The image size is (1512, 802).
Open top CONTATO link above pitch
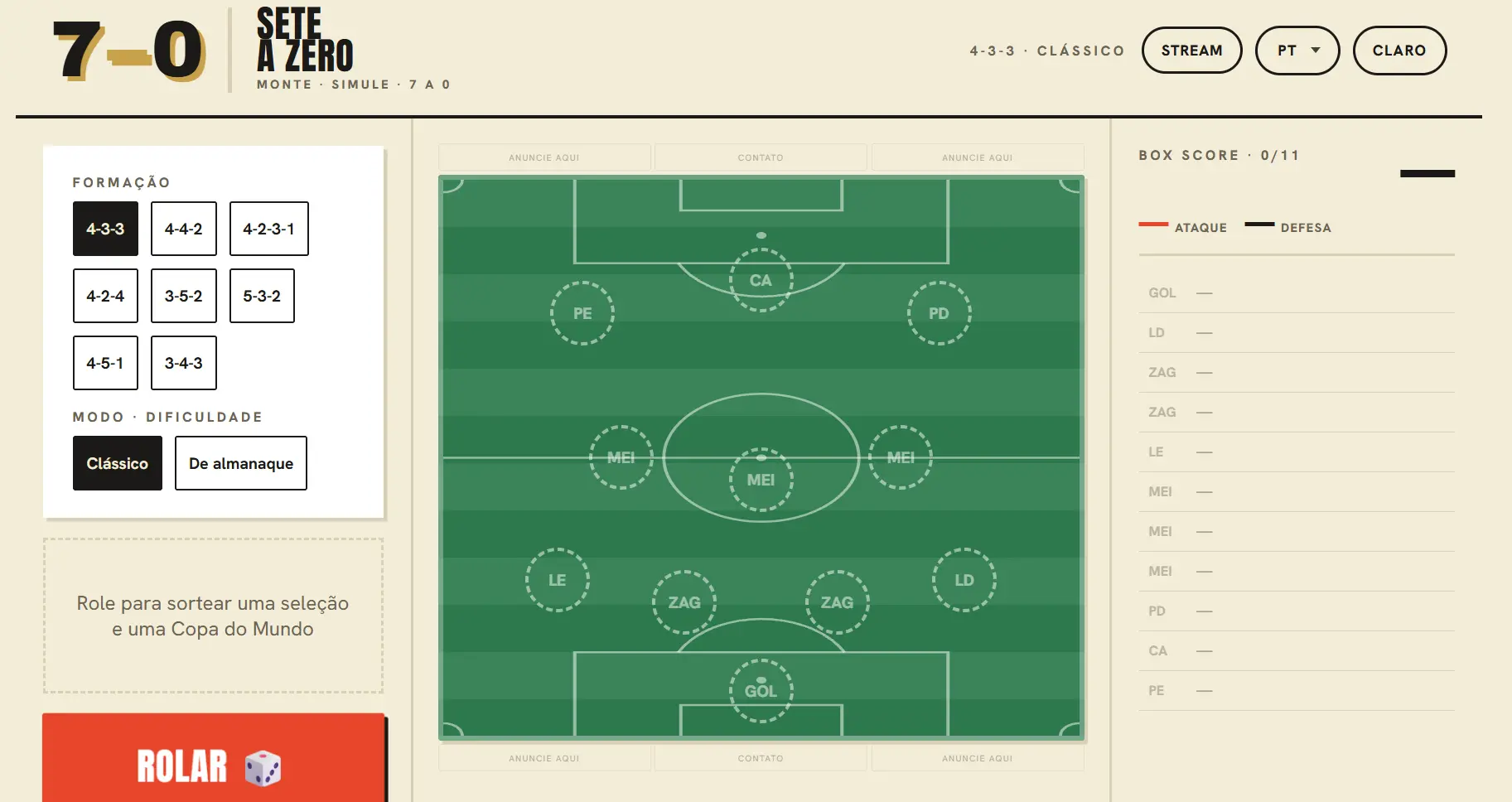761,157
